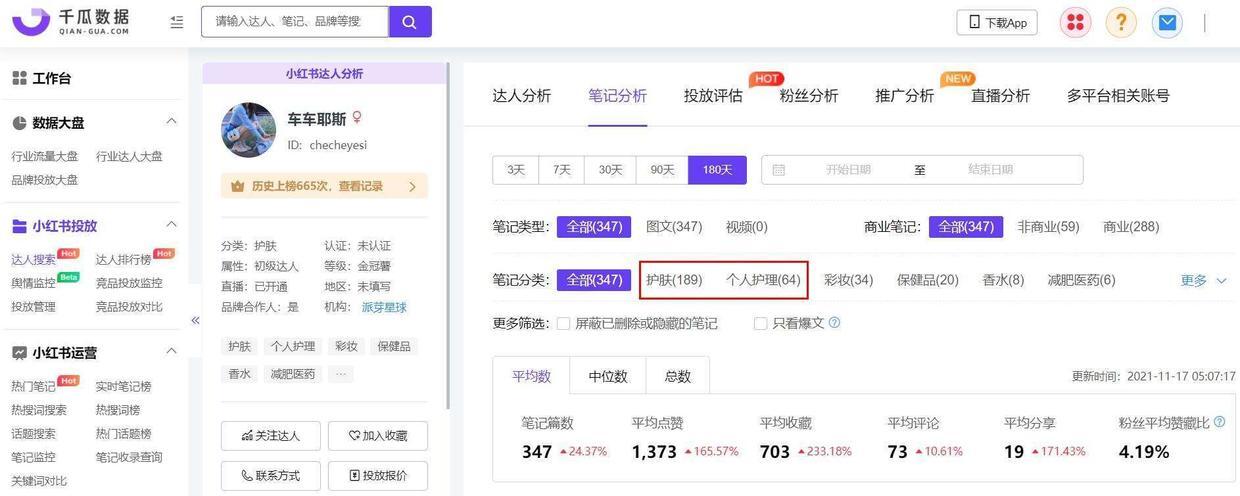
Task: Check the 只看爆文 checkbox
Action: click(761, 324)
